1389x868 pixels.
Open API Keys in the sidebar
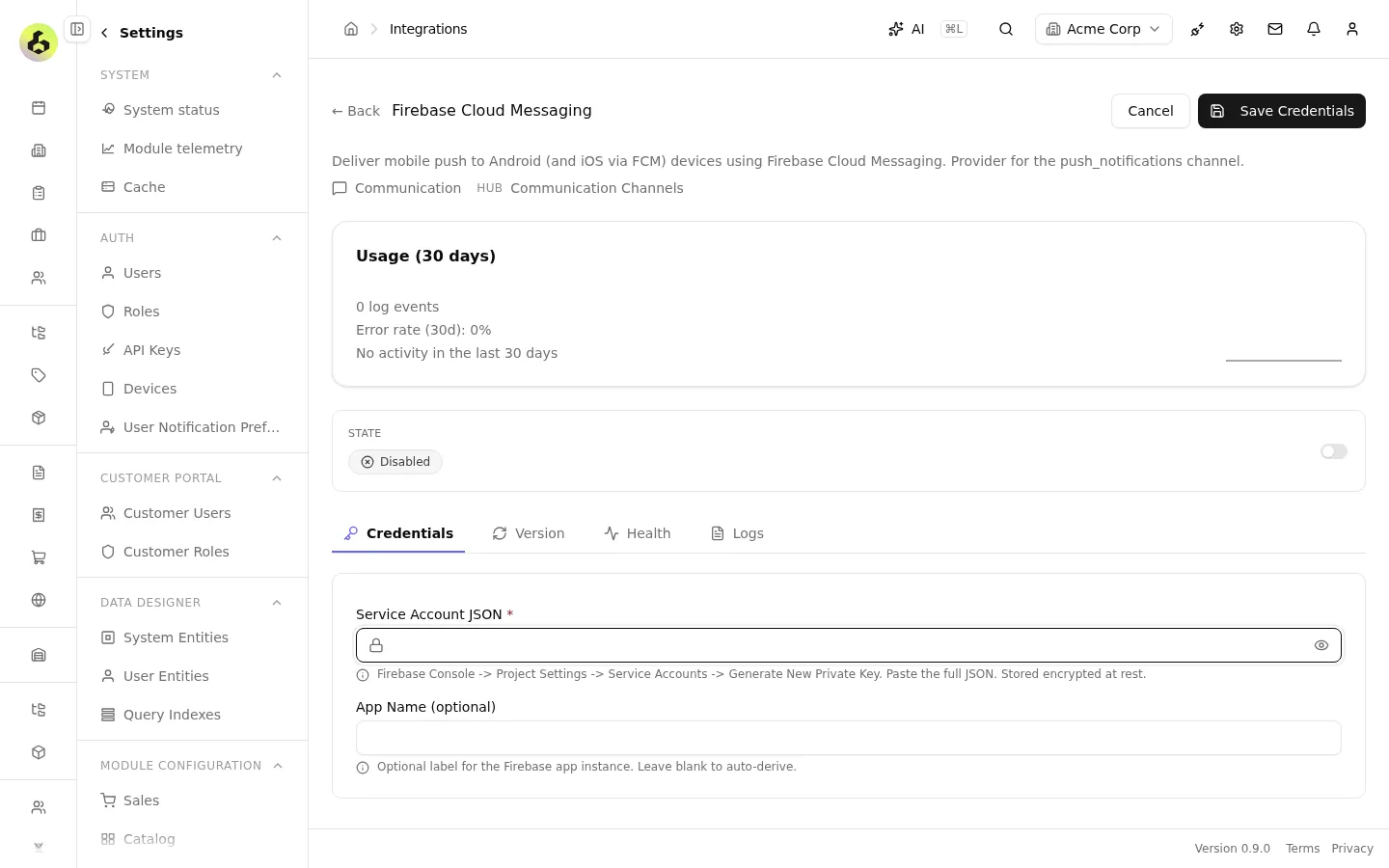(193, 350)
